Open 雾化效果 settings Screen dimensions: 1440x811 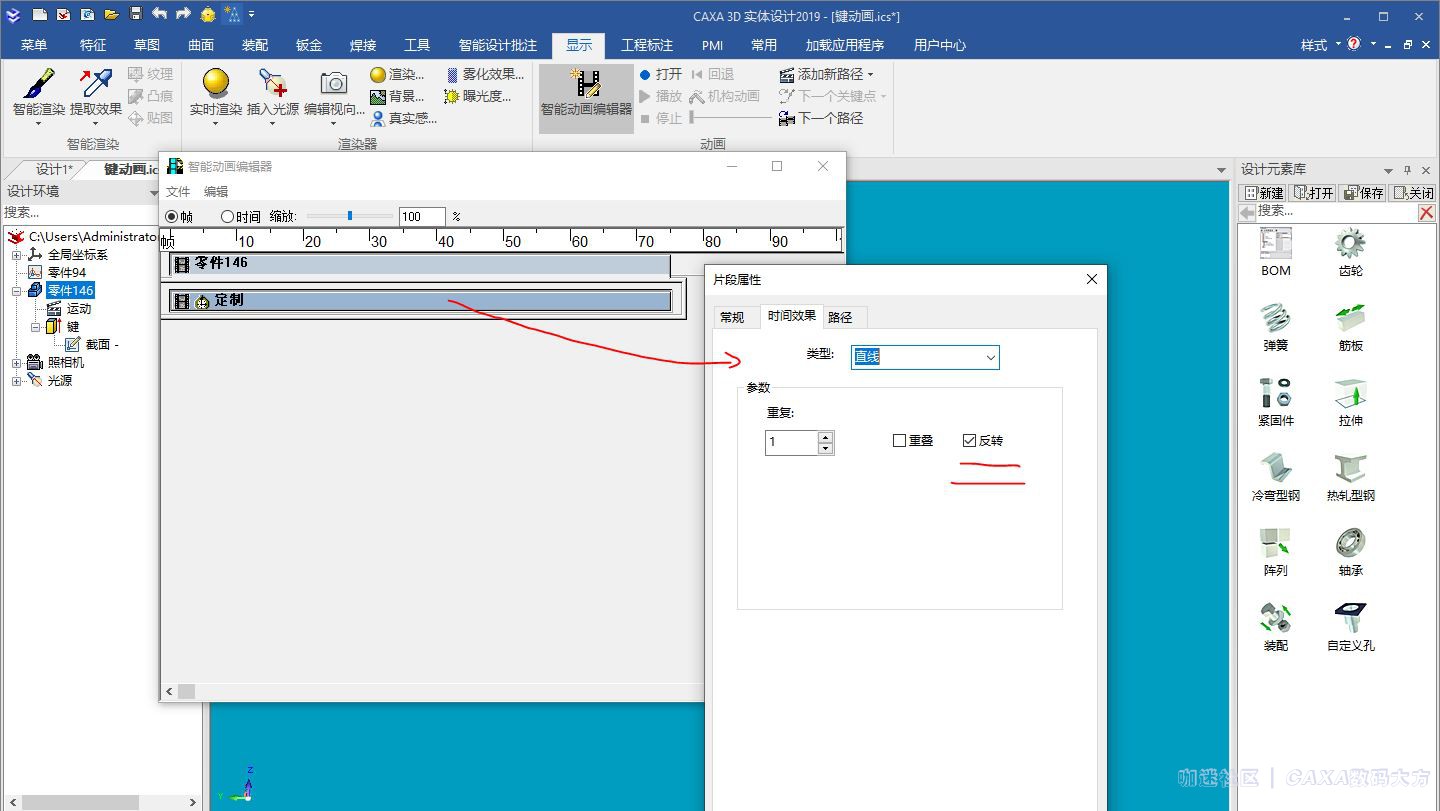pyautogui.click(x=484, y=75)
